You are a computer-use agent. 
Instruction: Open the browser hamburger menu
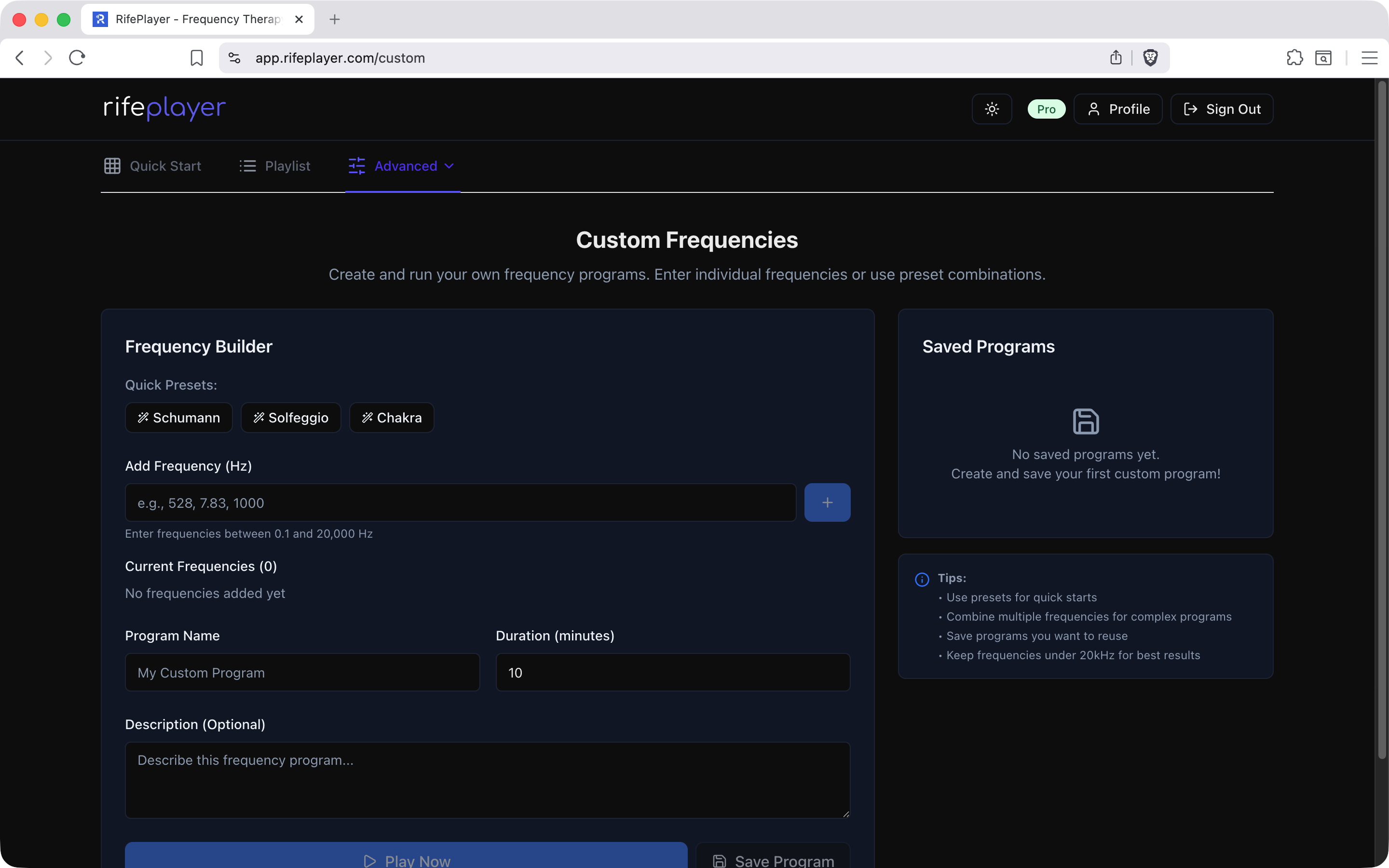tap(1370, 58)
